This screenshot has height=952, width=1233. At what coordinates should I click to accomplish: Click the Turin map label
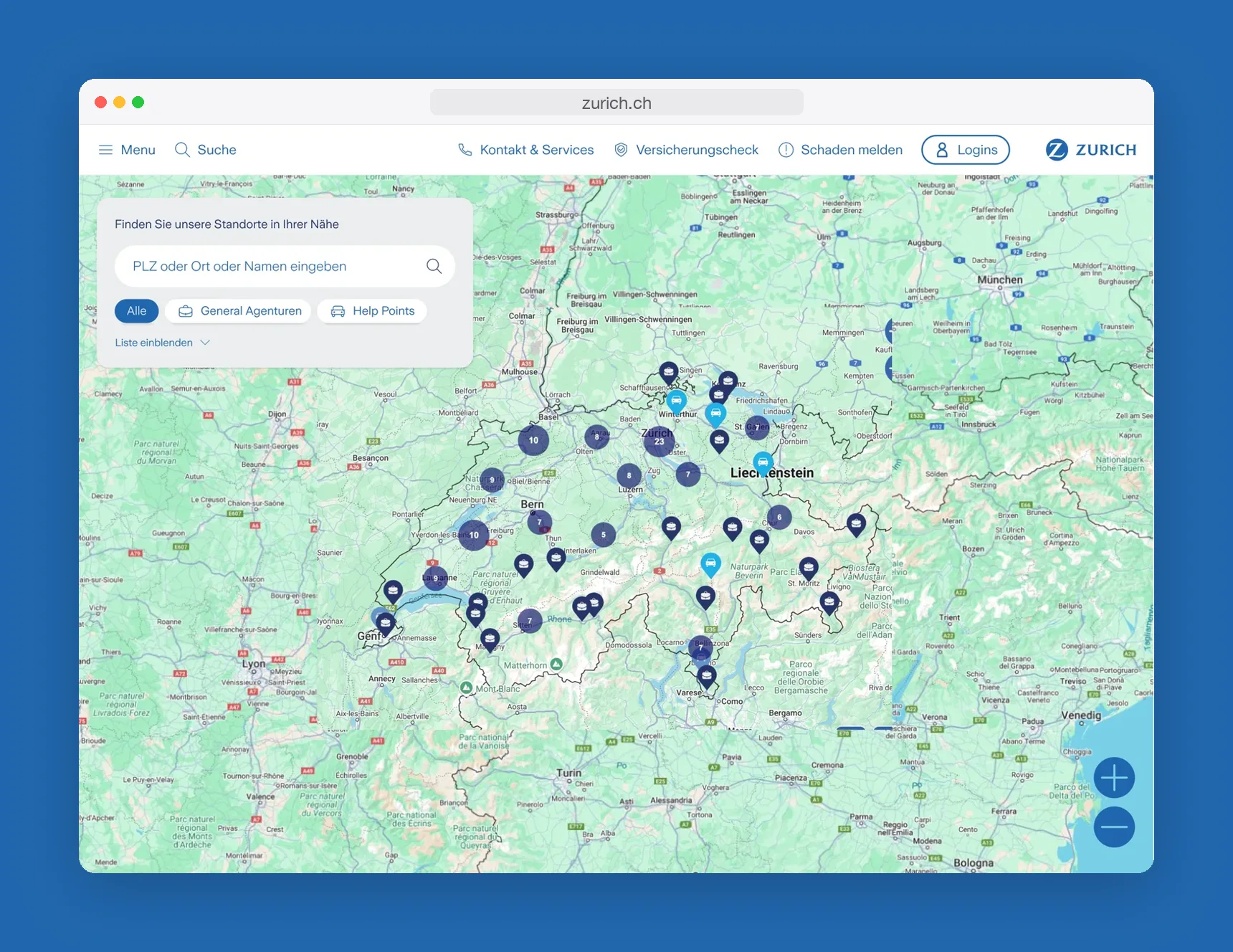568,773
